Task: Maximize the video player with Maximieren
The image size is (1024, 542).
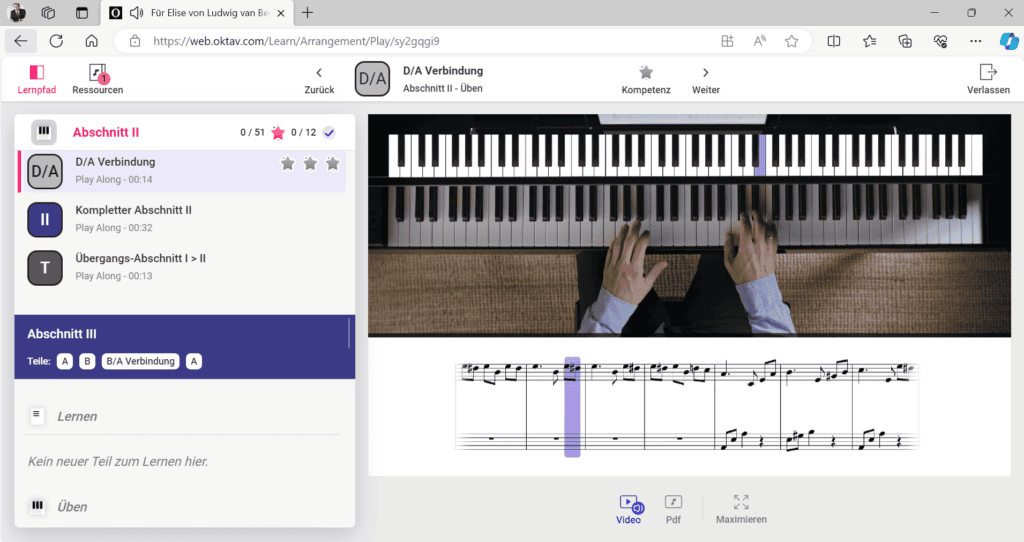Action: click(741, 503)
